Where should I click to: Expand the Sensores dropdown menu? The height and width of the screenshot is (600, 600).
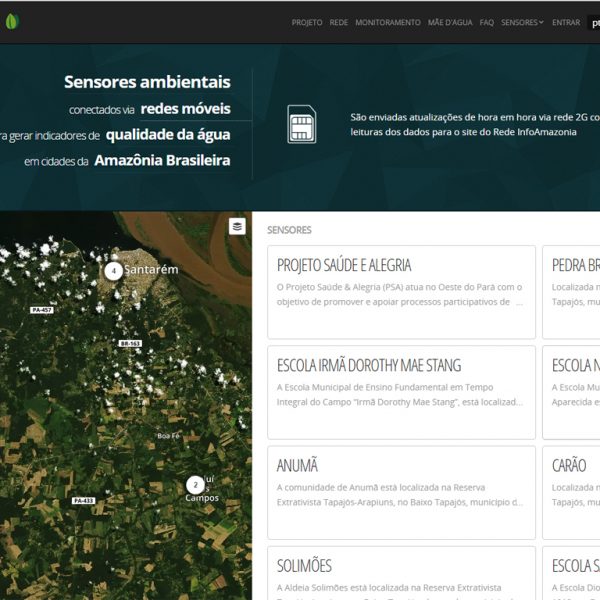point(522,22)
